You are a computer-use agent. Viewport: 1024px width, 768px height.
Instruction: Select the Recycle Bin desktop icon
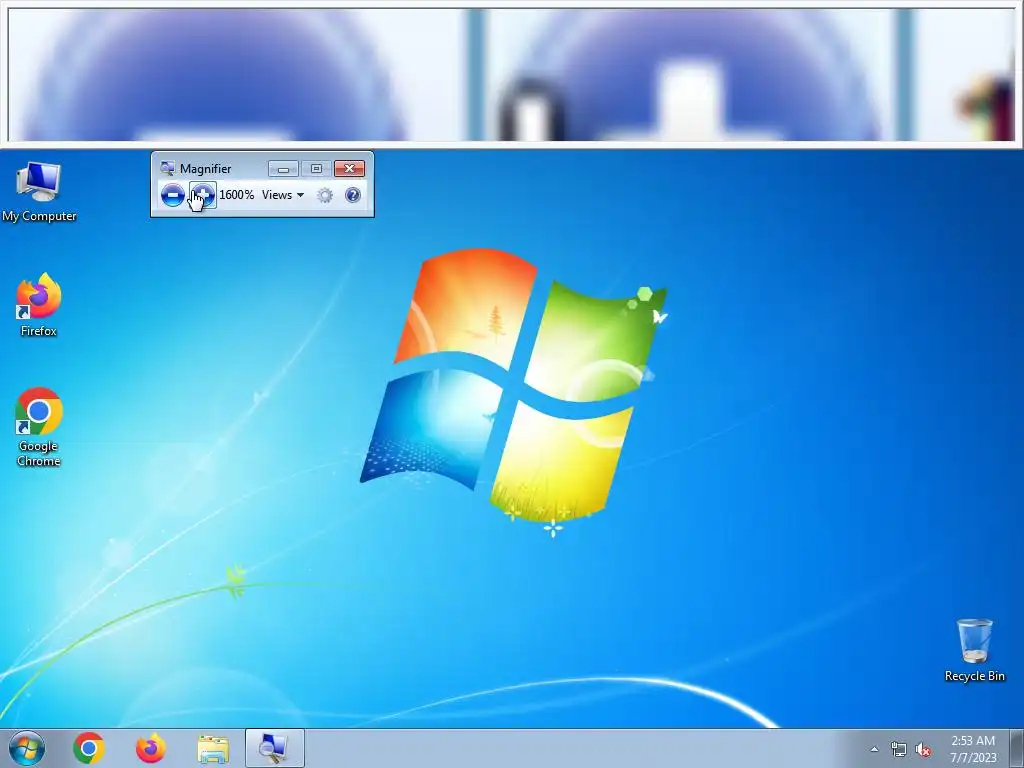tap(974, 650)
